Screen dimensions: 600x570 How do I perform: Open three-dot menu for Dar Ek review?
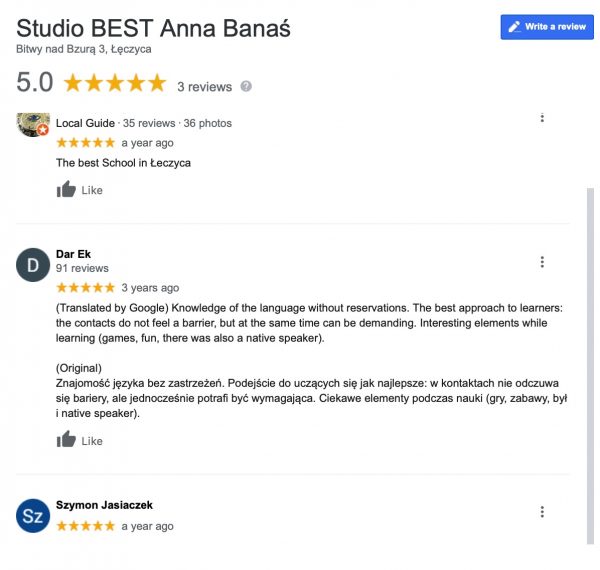coord(542,262)
